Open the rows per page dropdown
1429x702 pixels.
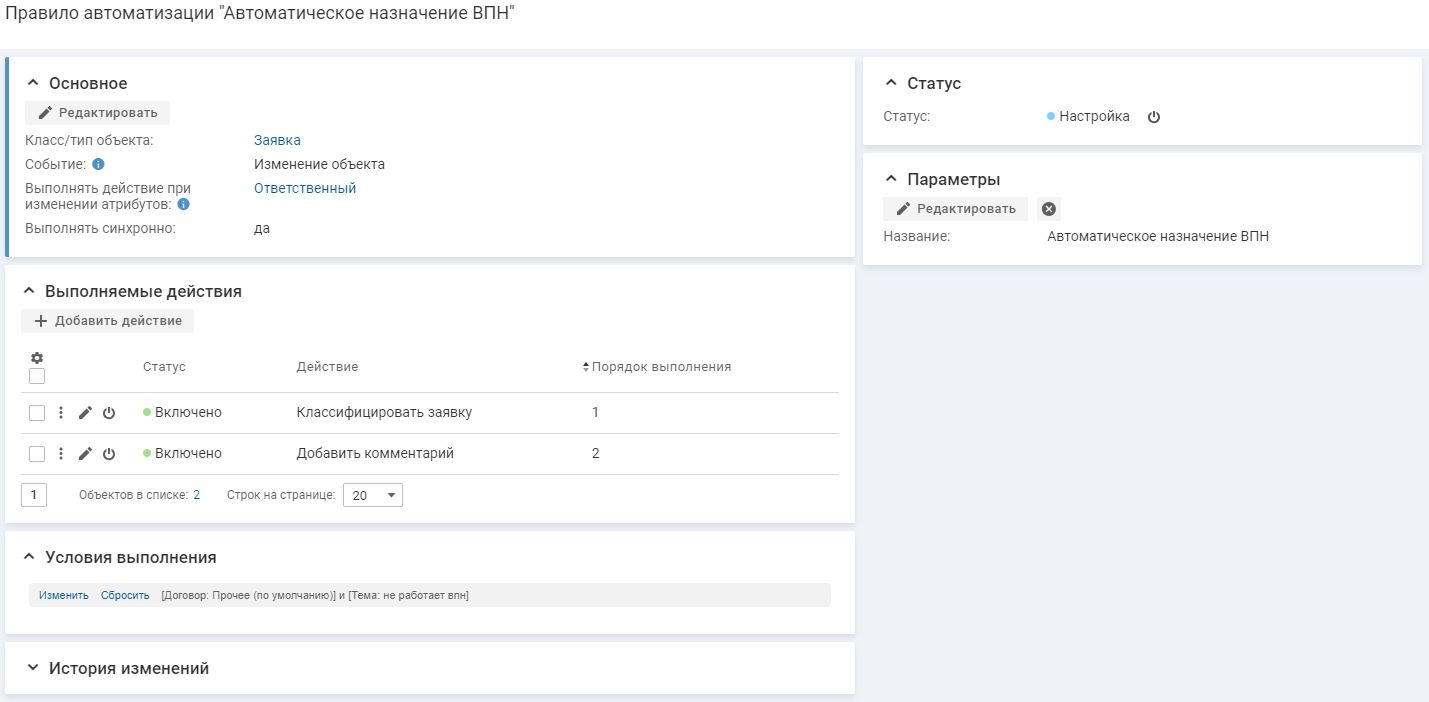373,495
